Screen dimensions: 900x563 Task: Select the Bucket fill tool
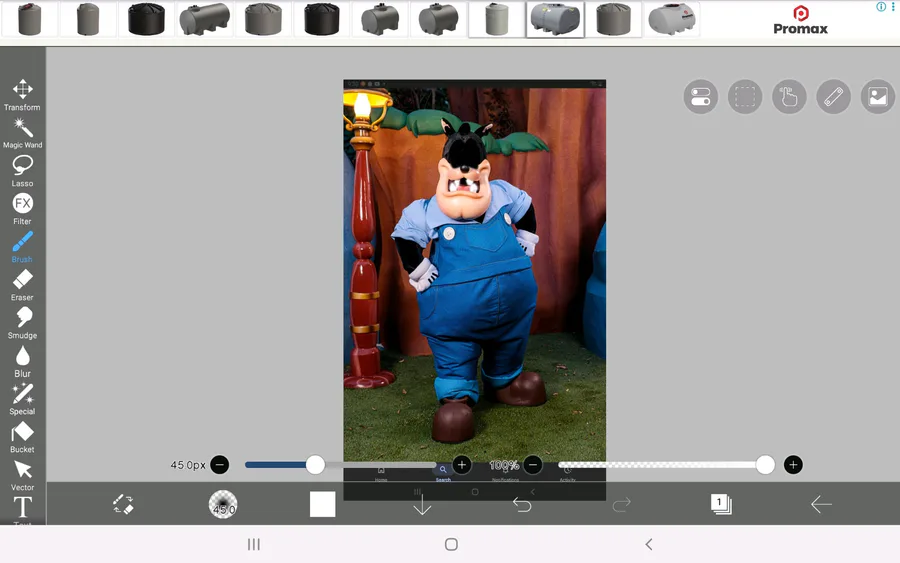pyautogui.click(x=22, y=437)
